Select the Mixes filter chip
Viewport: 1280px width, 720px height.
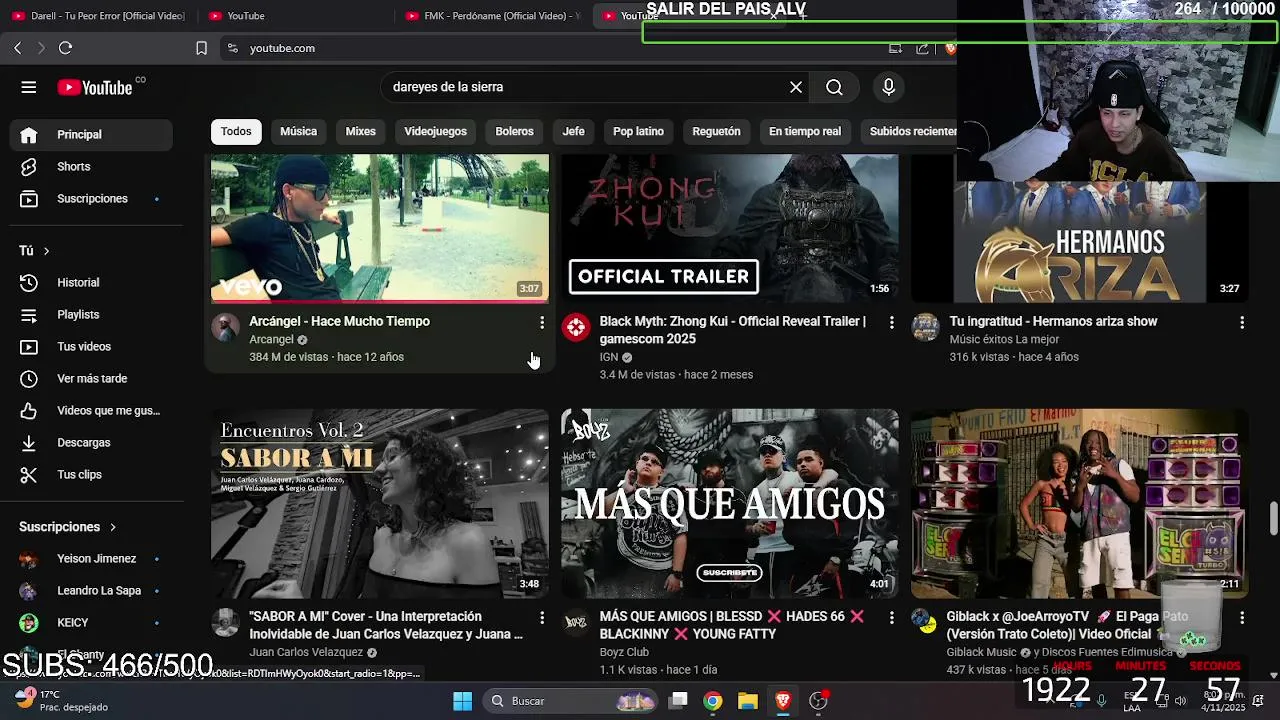(360, 131)
